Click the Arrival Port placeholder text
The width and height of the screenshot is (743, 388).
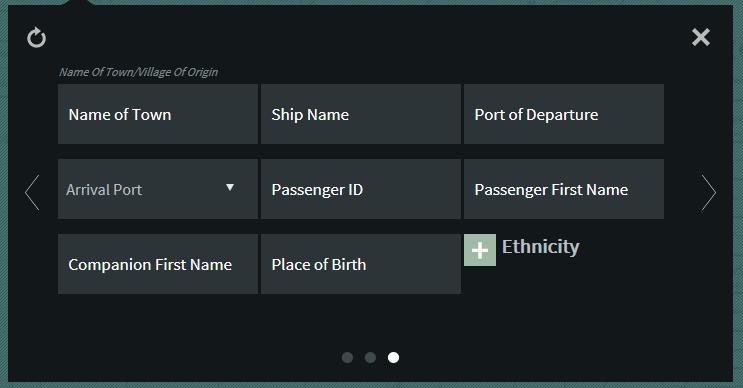point(104,190)
